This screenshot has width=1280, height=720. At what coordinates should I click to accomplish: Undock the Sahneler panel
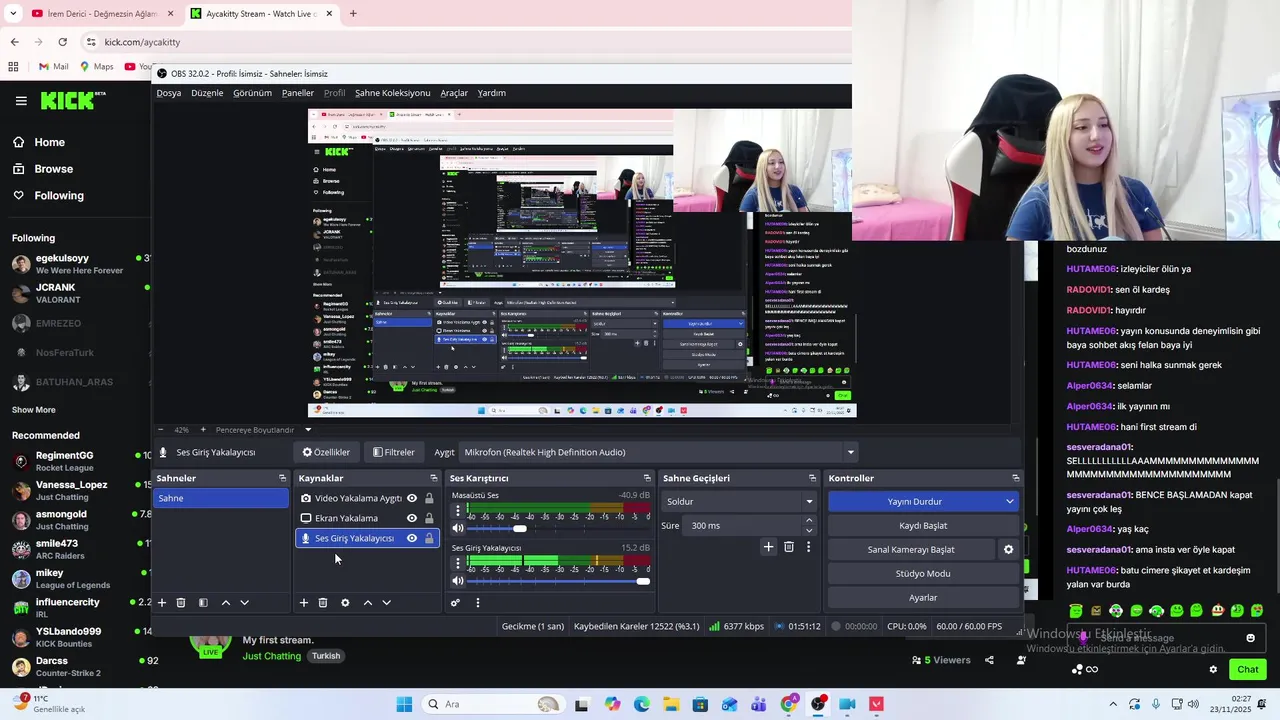click(282, 478)
